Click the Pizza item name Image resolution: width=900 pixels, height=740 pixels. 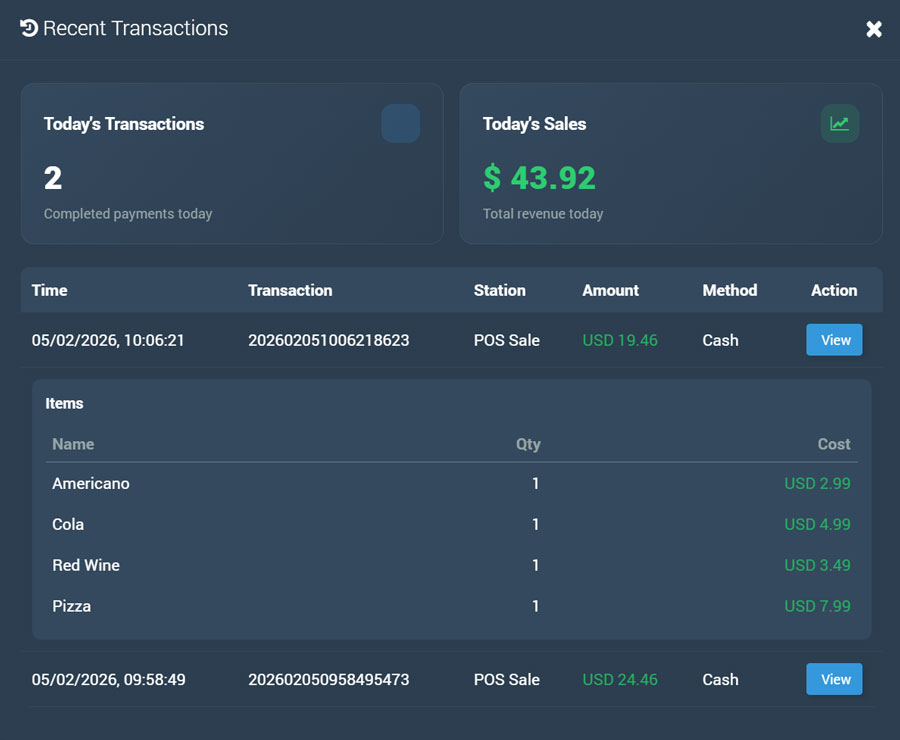(71, 606)
